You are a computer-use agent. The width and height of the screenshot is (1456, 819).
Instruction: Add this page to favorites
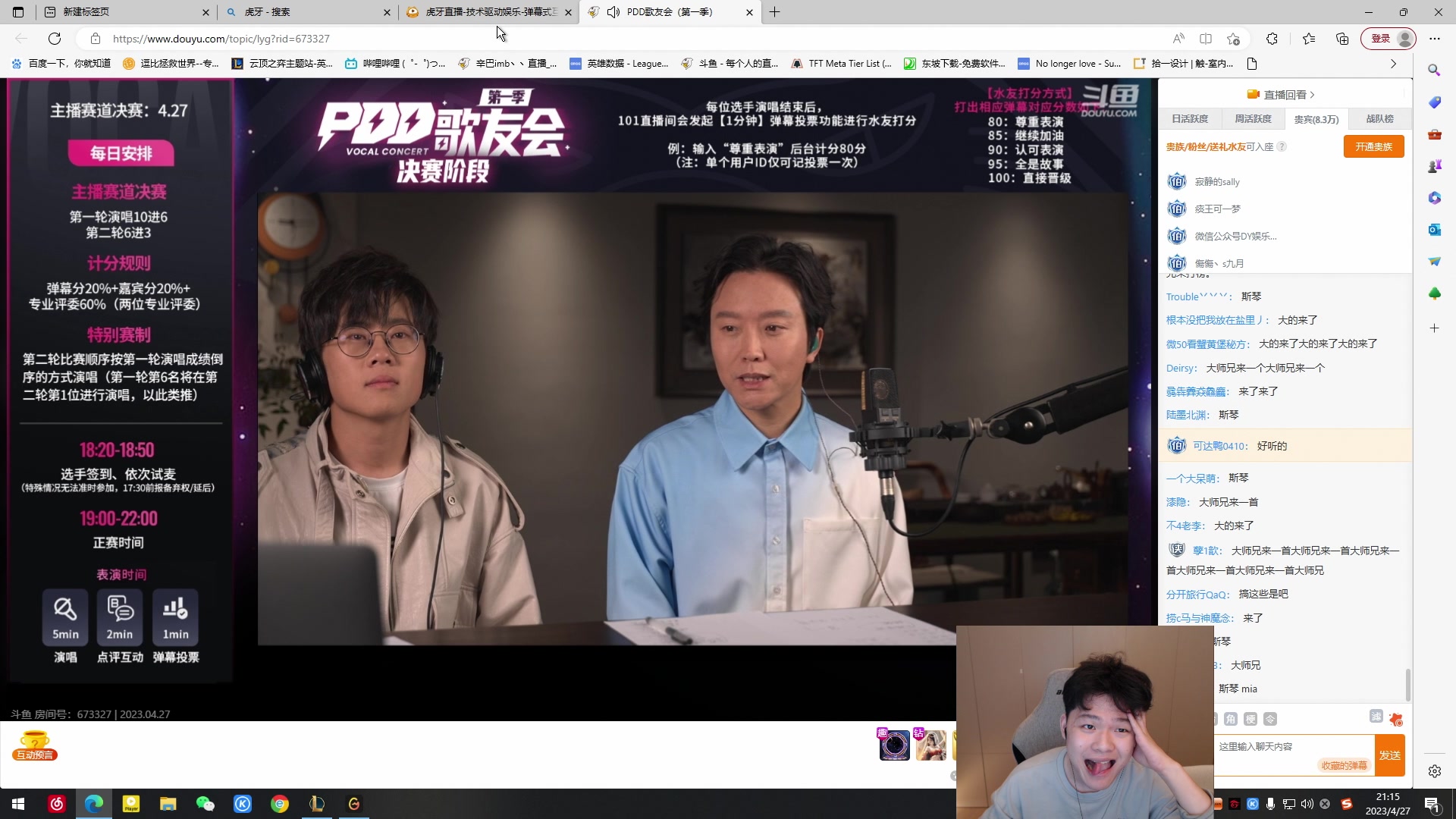(1234, 39)
